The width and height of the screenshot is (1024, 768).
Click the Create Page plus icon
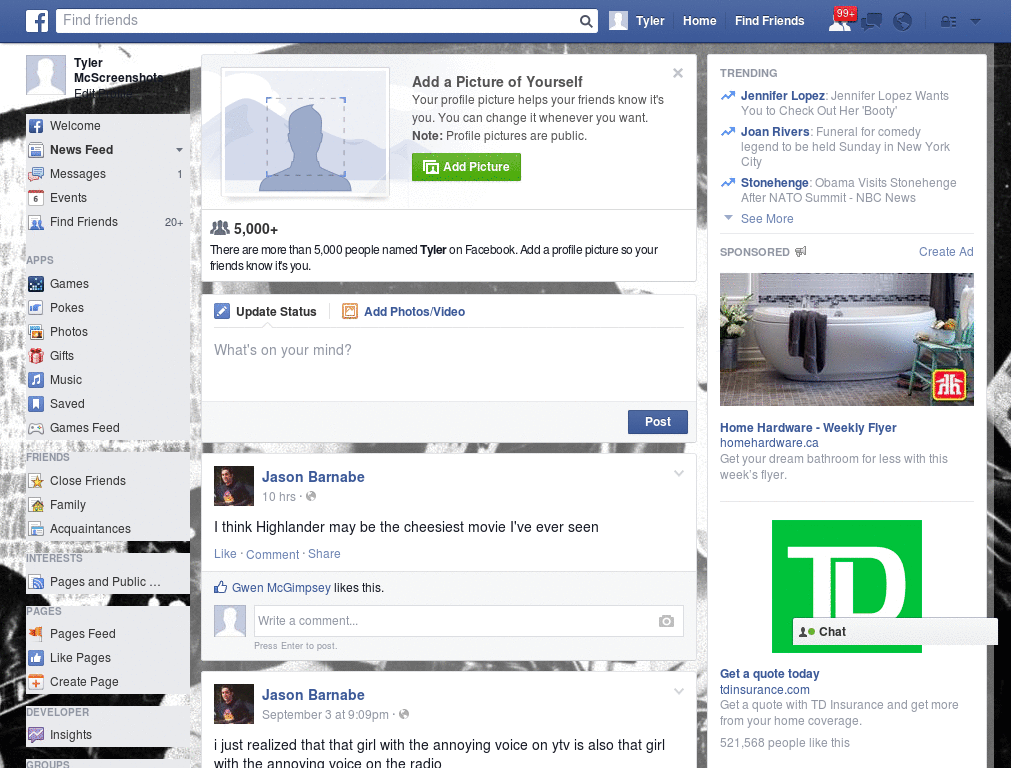(x=36, y=682)
